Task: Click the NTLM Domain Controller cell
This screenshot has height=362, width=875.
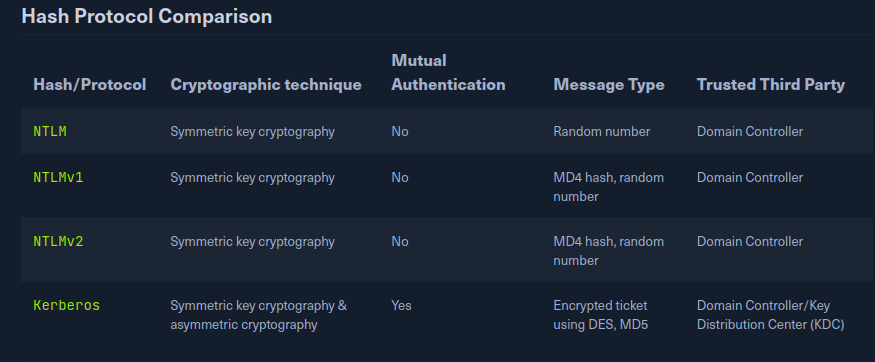Action: (749, 132)
